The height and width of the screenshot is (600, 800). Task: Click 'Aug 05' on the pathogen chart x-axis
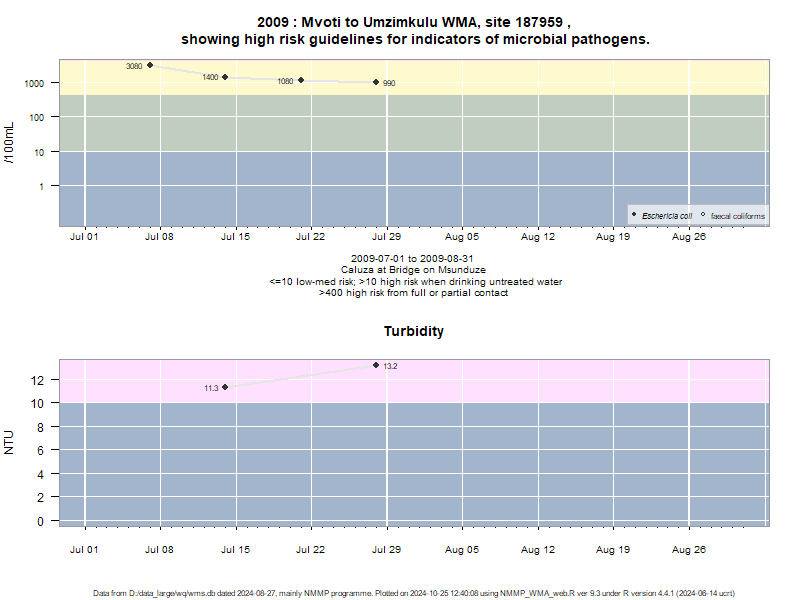coord(462,237)
